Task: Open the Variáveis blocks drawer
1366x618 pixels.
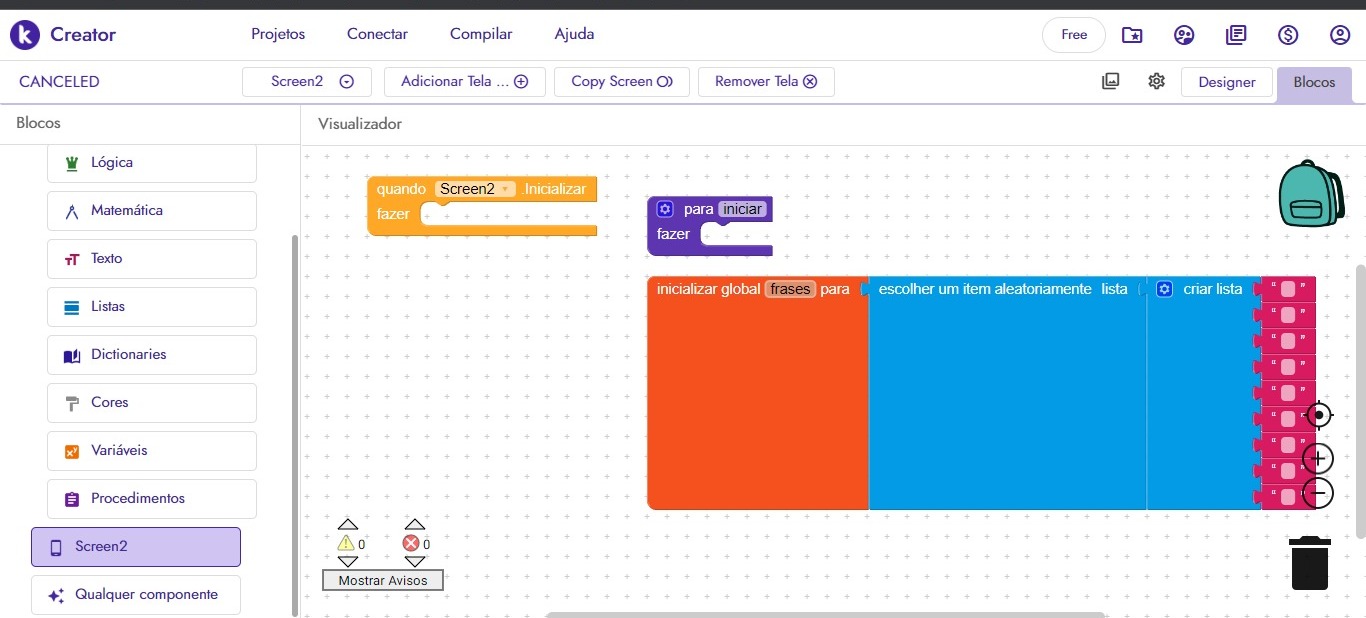Action: pyautogui.click(x=152, y=451)
